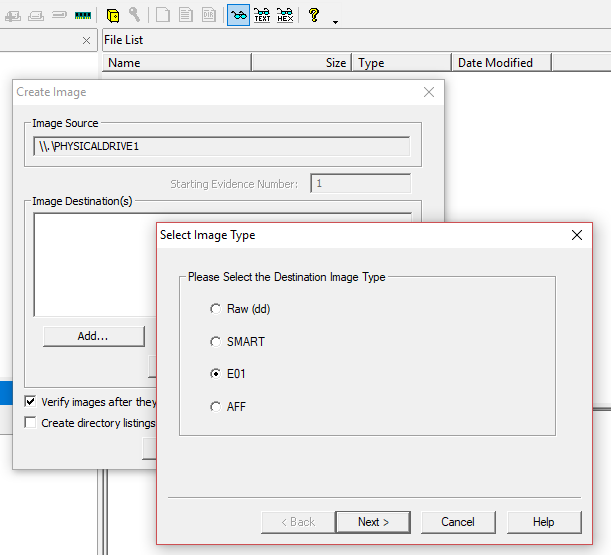
Task: Click the Obtain Protected Files icon
Action: (x=113, y=15)
